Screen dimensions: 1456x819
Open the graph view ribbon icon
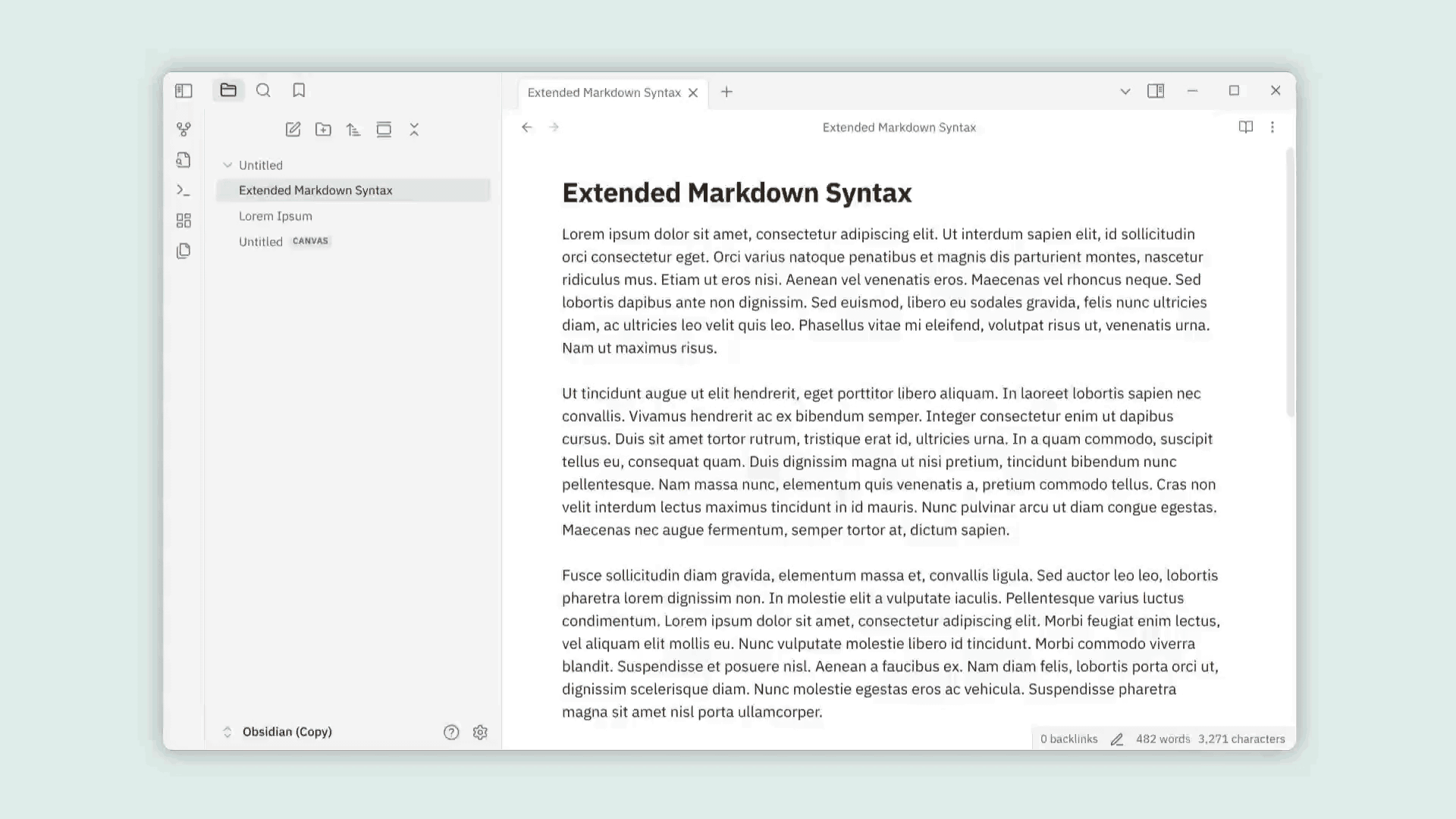184,130
